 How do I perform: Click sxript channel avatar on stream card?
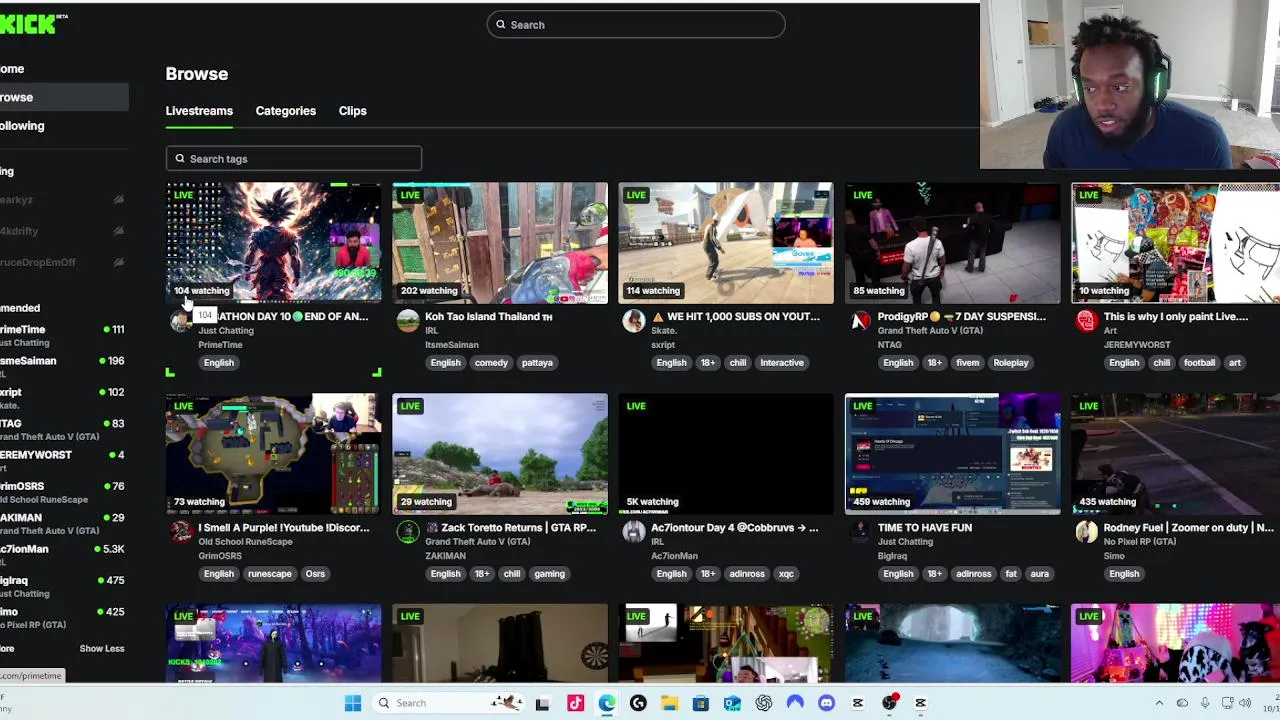(633, 320)
